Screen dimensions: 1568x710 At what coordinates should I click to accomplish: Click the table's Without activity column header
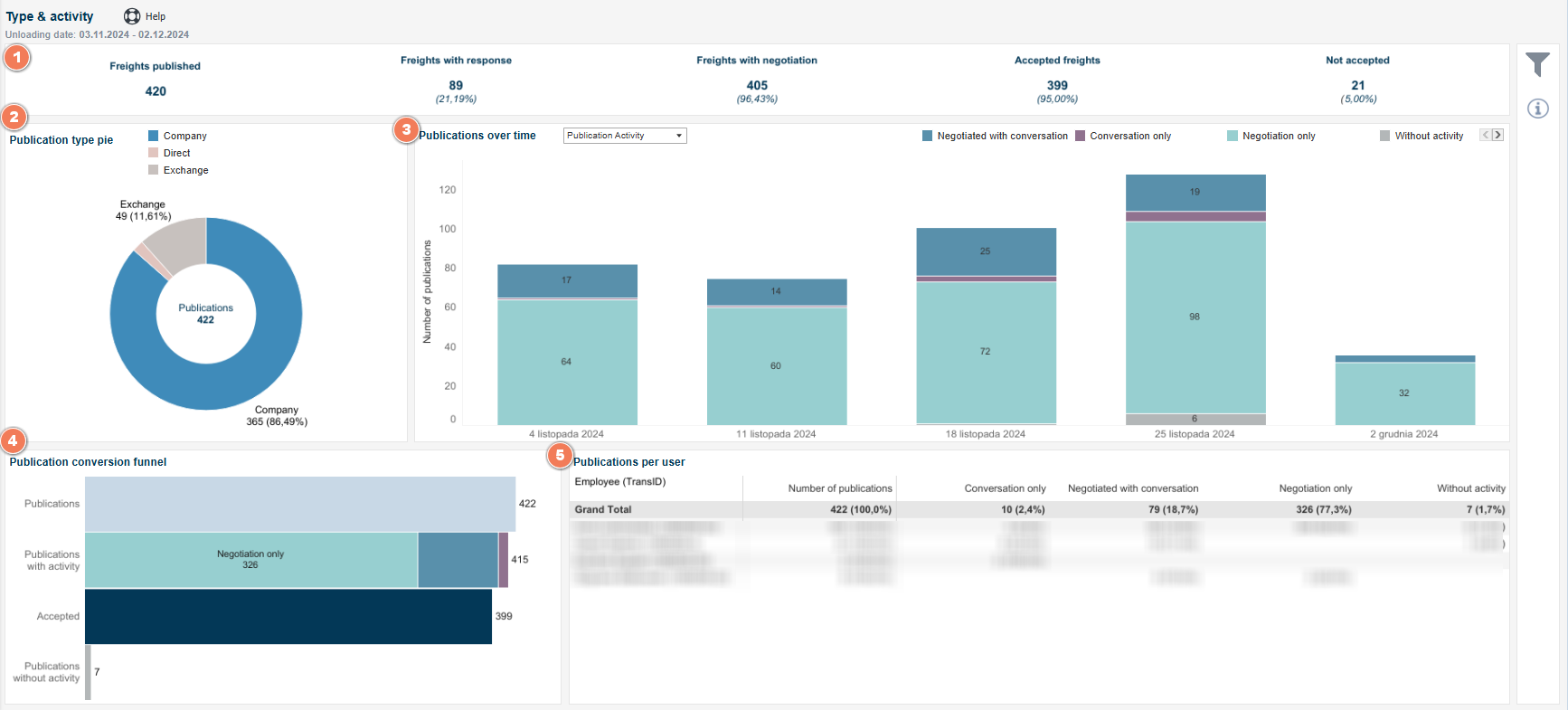(1471, 488)
